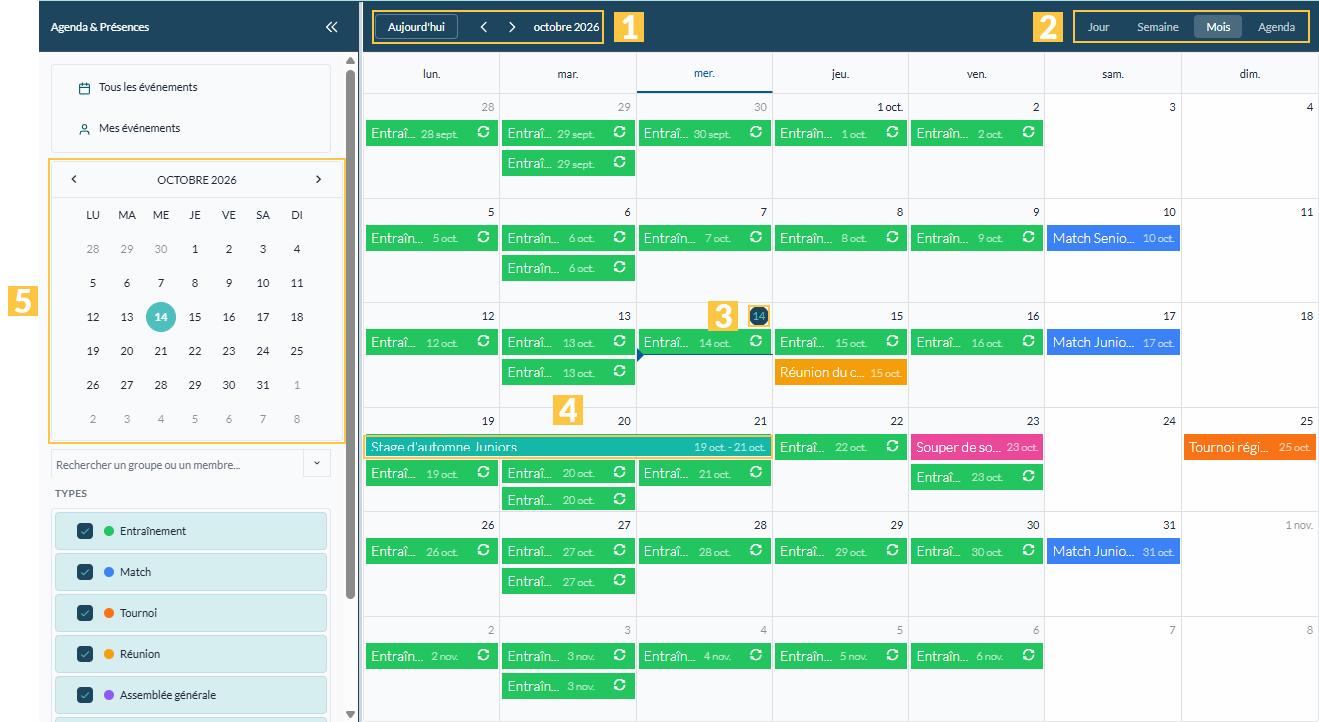Go to the next month in header
Image resolution: width=1319 pixels, height=722 pixels.
512,27
